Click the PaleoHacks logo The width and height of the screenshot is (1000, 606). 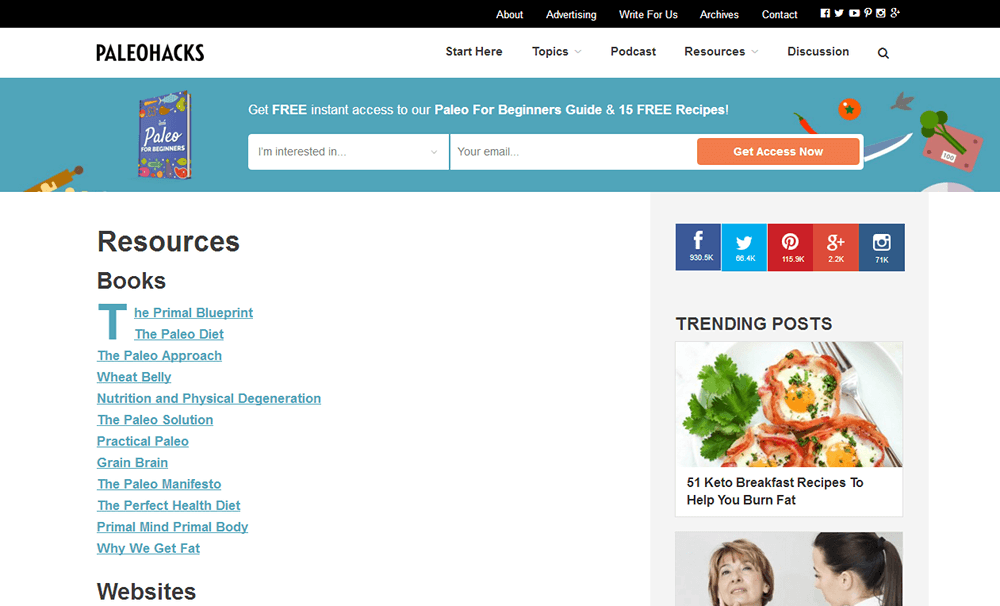click(x=150, y=53)
